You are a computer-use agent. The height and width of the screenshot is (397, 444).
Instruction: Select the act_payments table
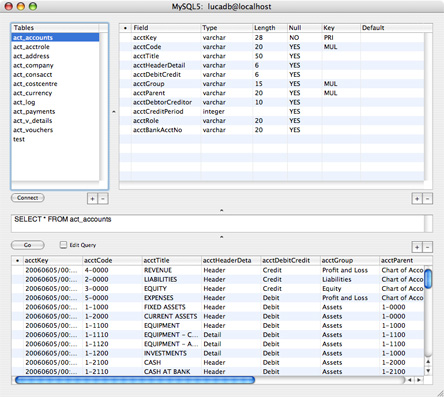coord(55,111)
